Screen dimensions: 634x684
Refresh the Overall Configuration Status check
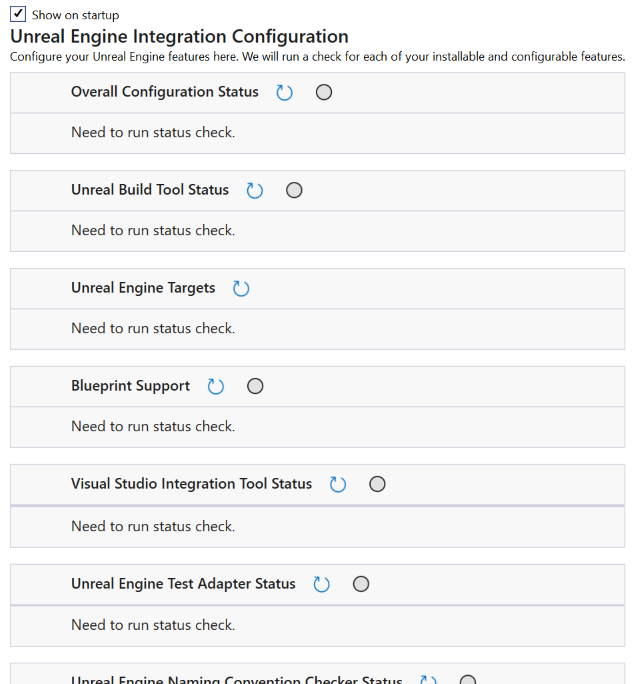(284, 92)
